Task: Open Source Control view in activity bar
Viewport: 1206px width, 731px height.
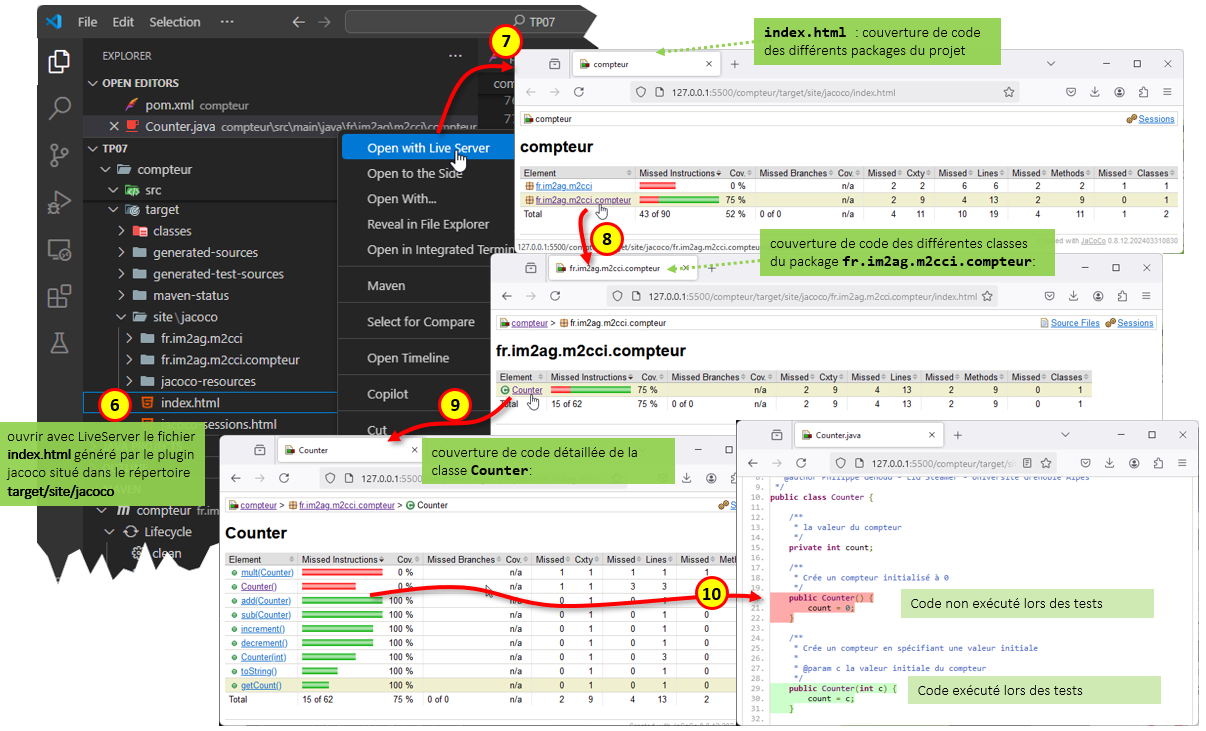Action: (59, 155)
